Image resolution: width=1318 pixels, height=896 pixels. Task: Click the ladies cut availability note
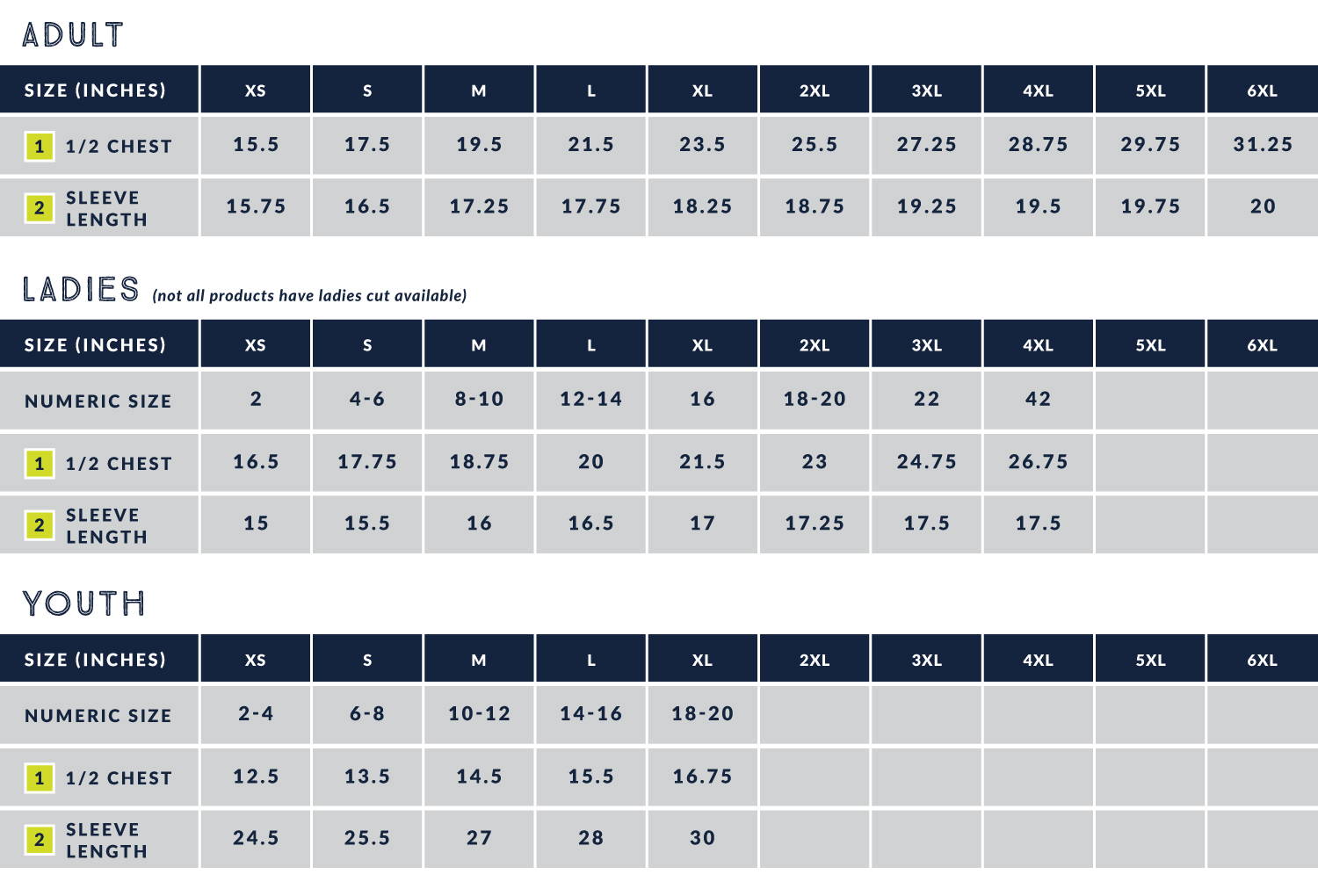(309, 296)
